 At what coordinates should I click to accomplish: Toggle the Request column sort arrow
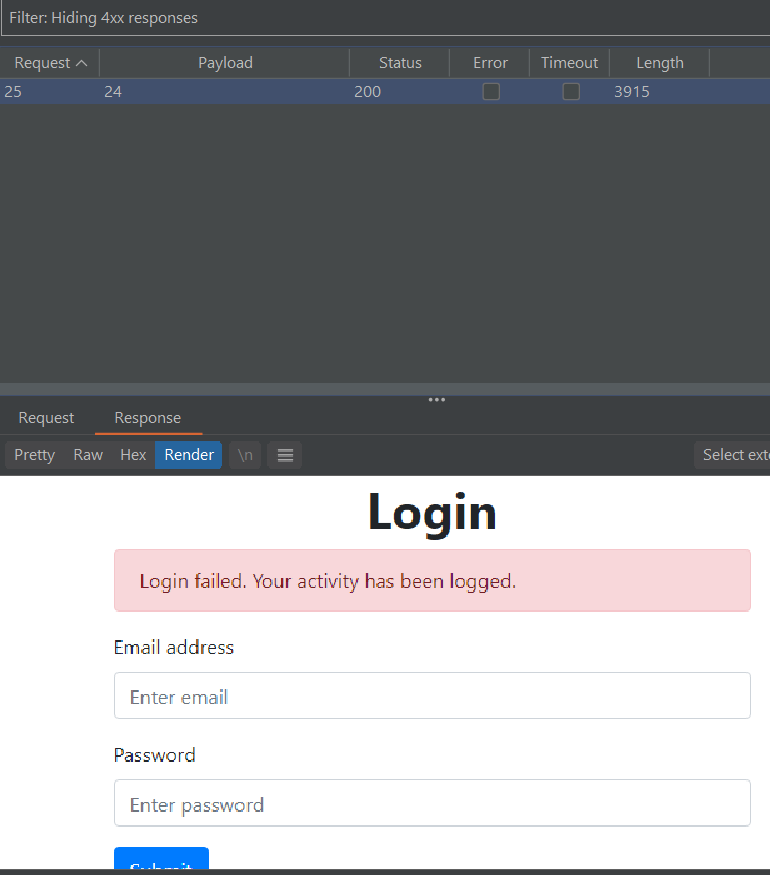click(81, 63)
